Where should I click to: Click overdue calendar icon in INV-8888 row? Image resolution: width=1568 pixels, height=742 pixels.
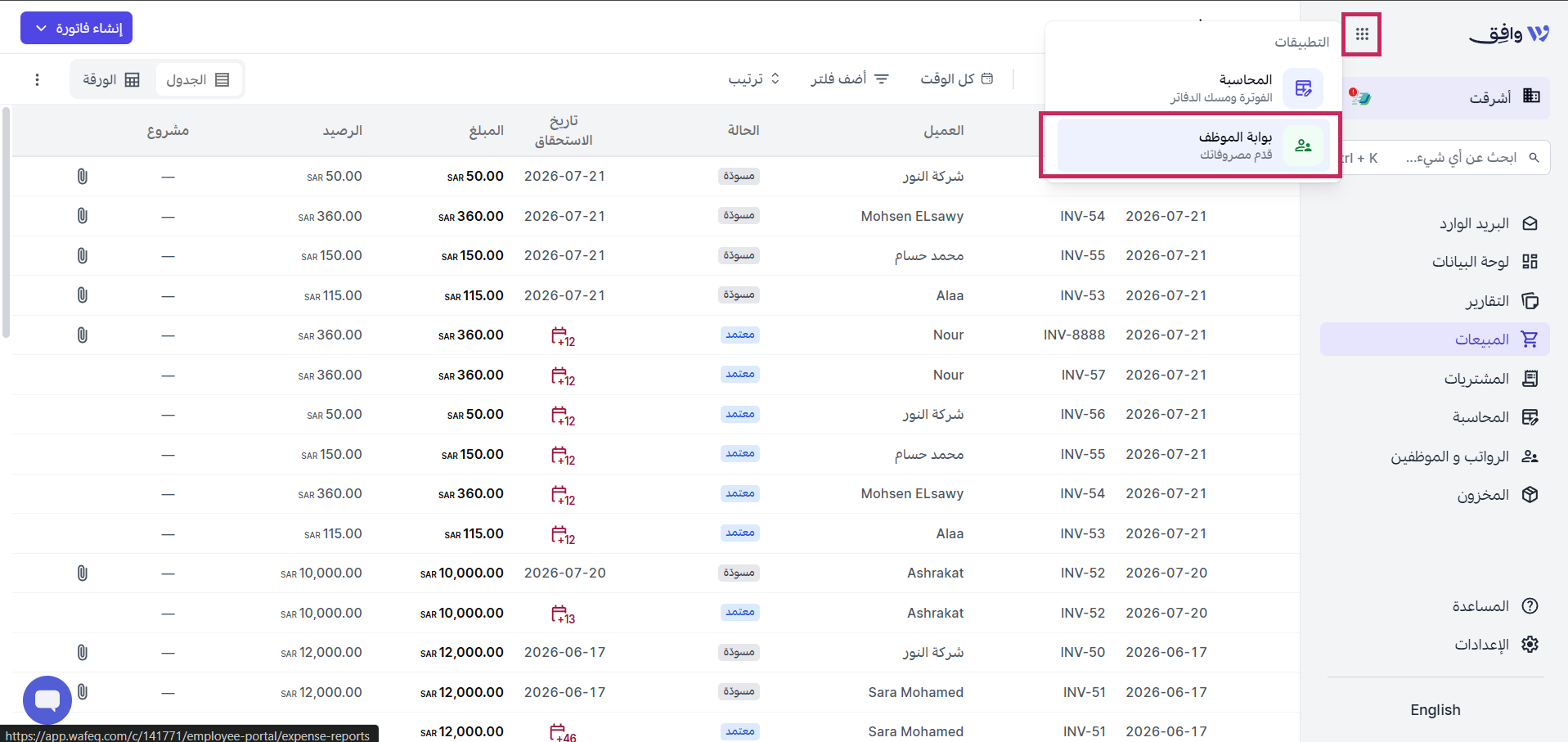[x=563, y=336]
